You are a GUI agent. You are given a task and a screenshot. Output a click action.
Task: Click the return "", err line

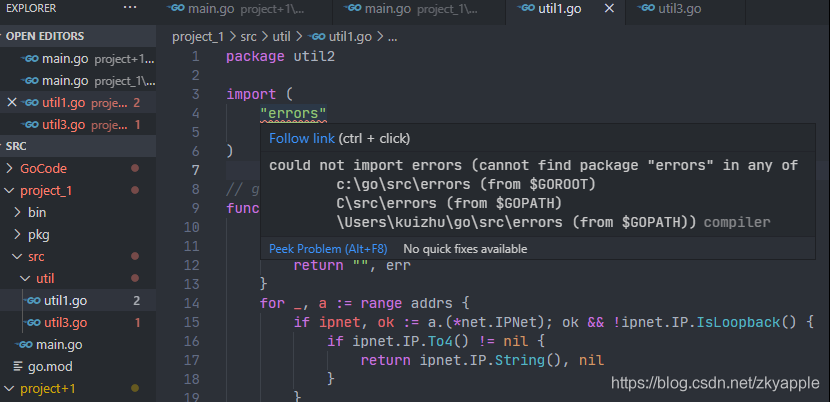point(352,265)
